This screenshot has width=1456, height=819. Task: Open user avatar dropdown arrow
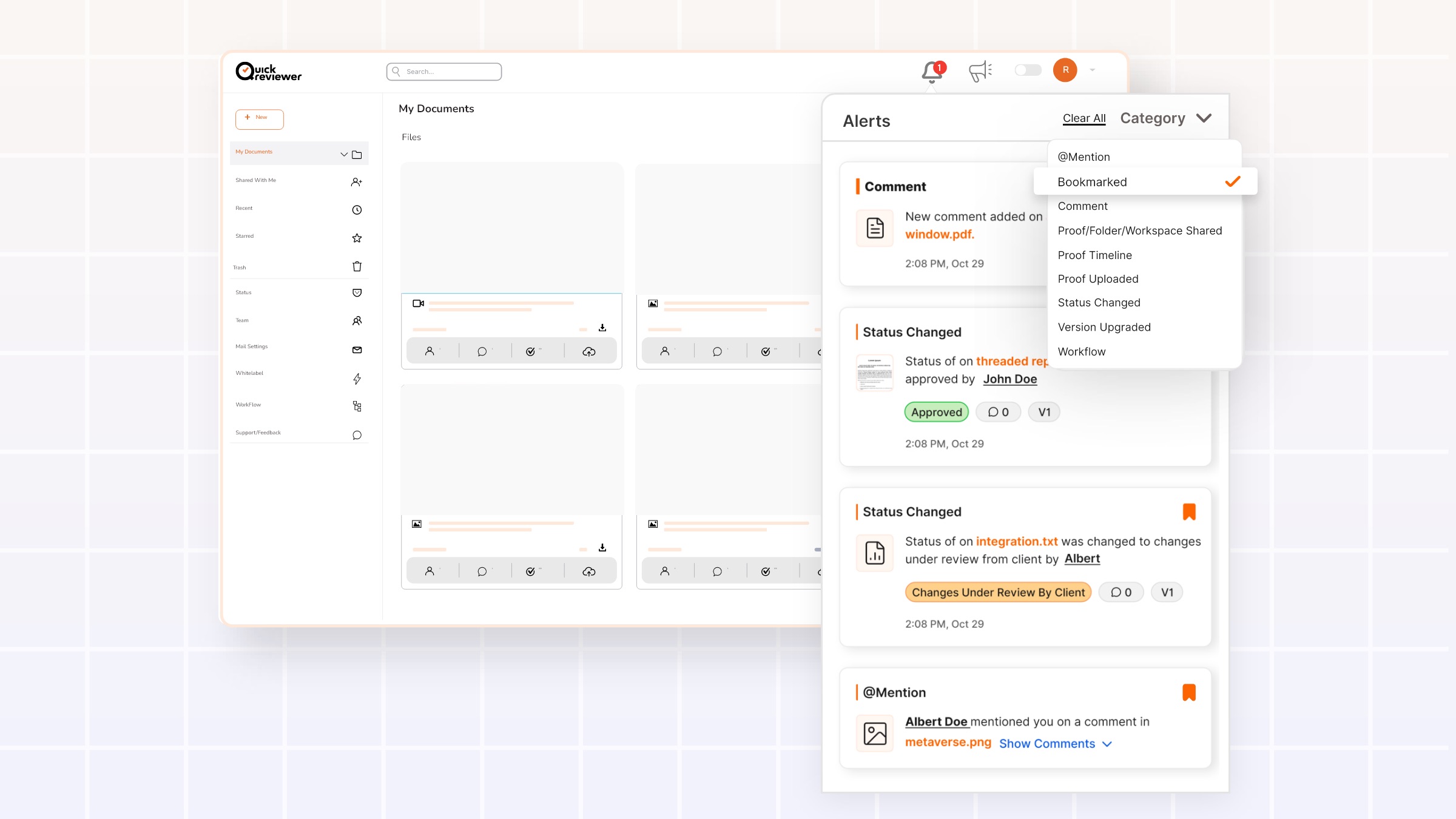(x=1092, y=70)
